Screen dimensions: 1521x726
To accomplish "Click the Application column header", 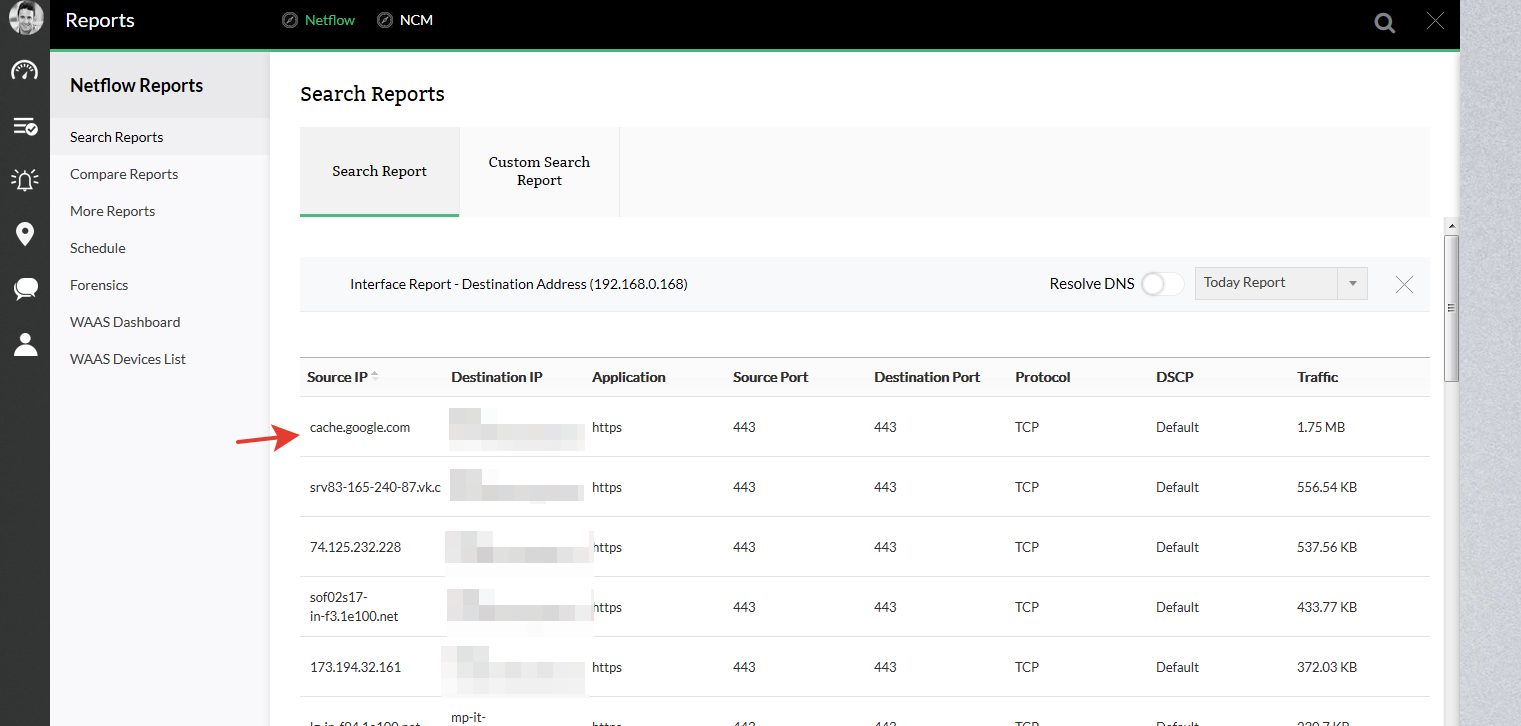I will pyautogui.click(x=629, y=377).
